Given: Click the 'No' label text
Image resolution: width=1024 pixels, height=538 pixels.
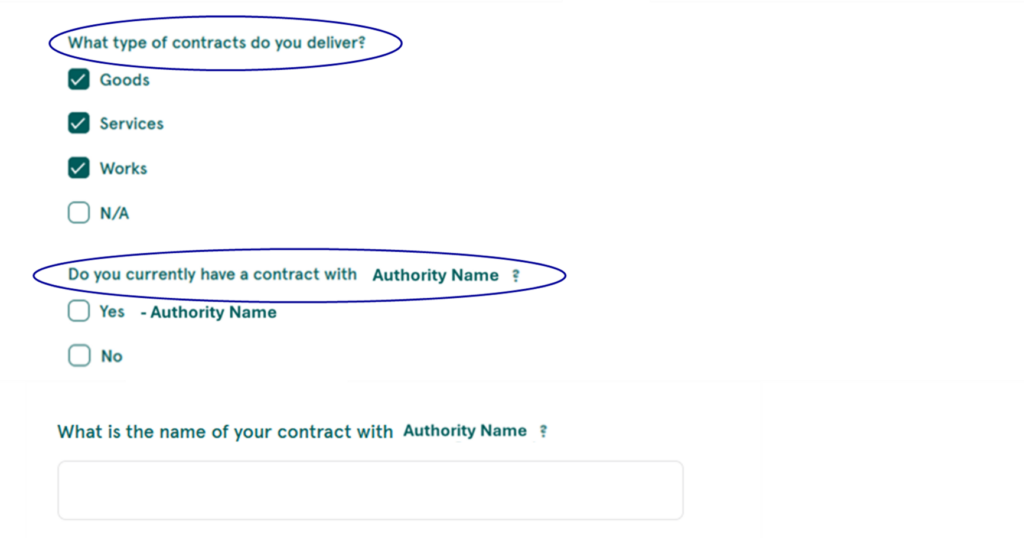Looking at the screenshot, I should [112, 356].
